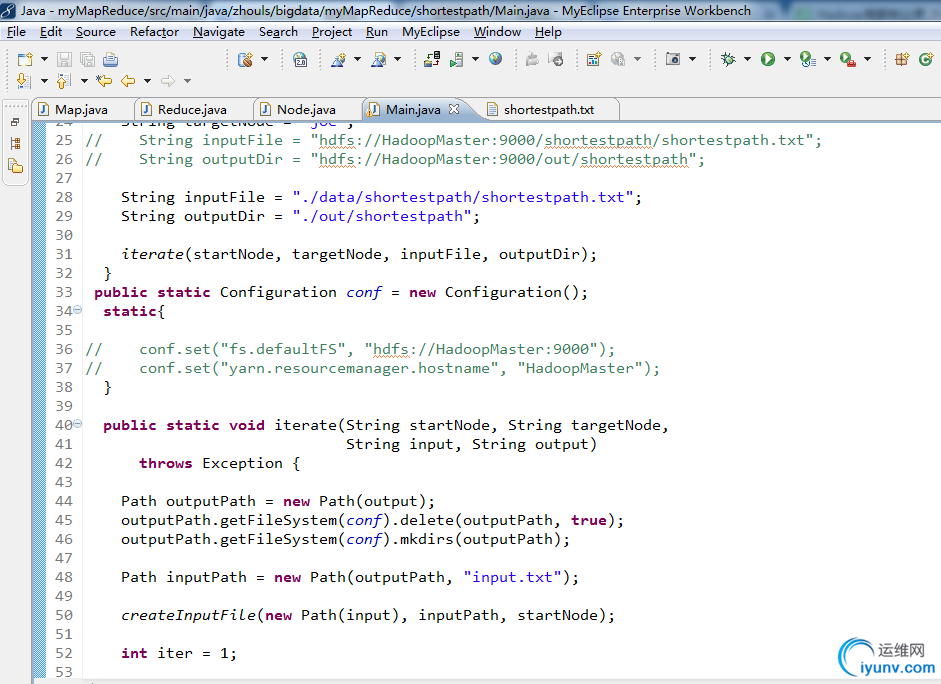Open the Source menu
Image resolution: width=941 pixels, height=684 pixels.
[96, 32]
